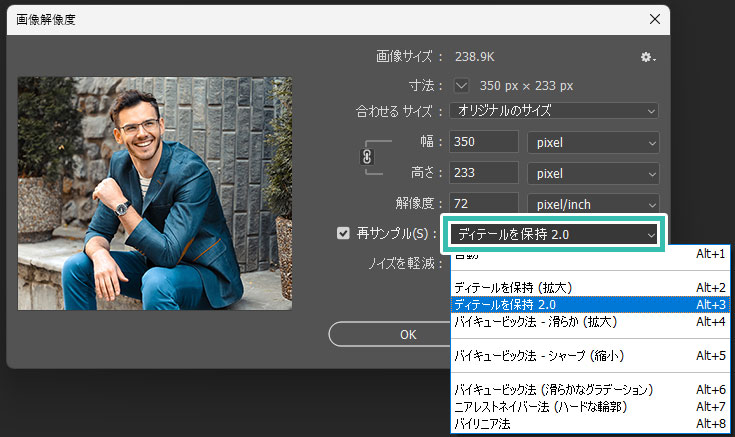Select highlighted ディテールを保持 2.0 option
This screenshot has width=735, height=437.
click(590, 305)
